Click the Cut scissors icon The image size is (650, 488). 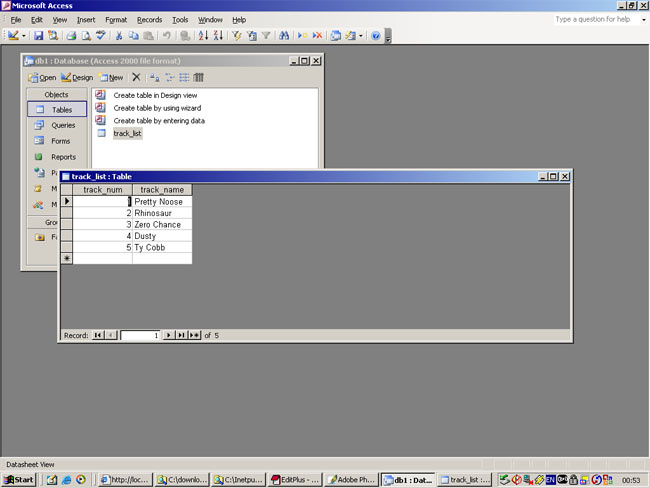pyautogui.click(x=119, y=36)
